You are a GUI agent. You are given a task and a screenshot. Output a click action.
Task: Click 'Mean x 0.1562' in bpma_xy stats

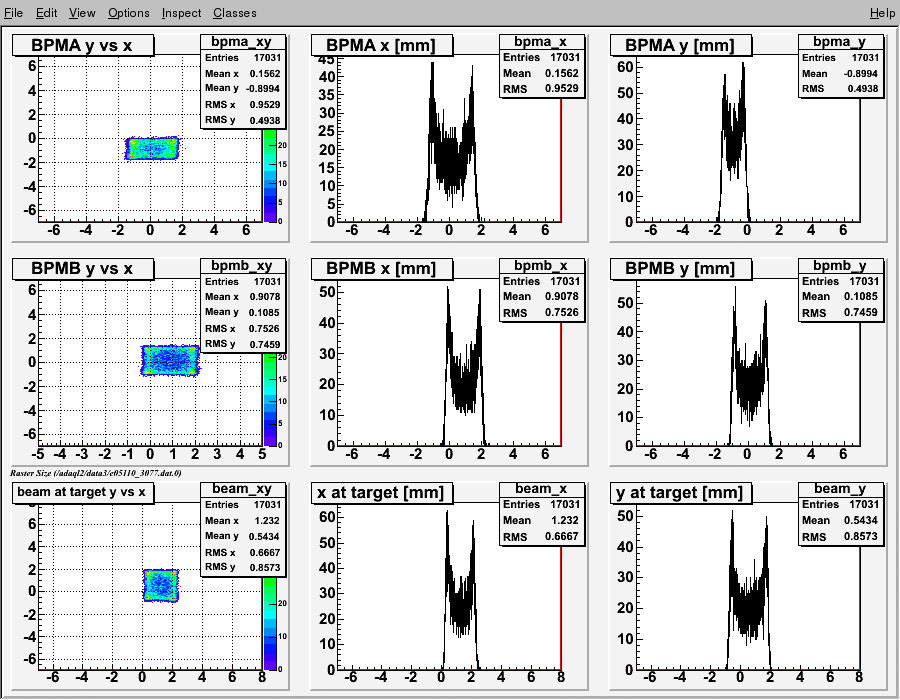pyautogui.click(x=242, y=73)
